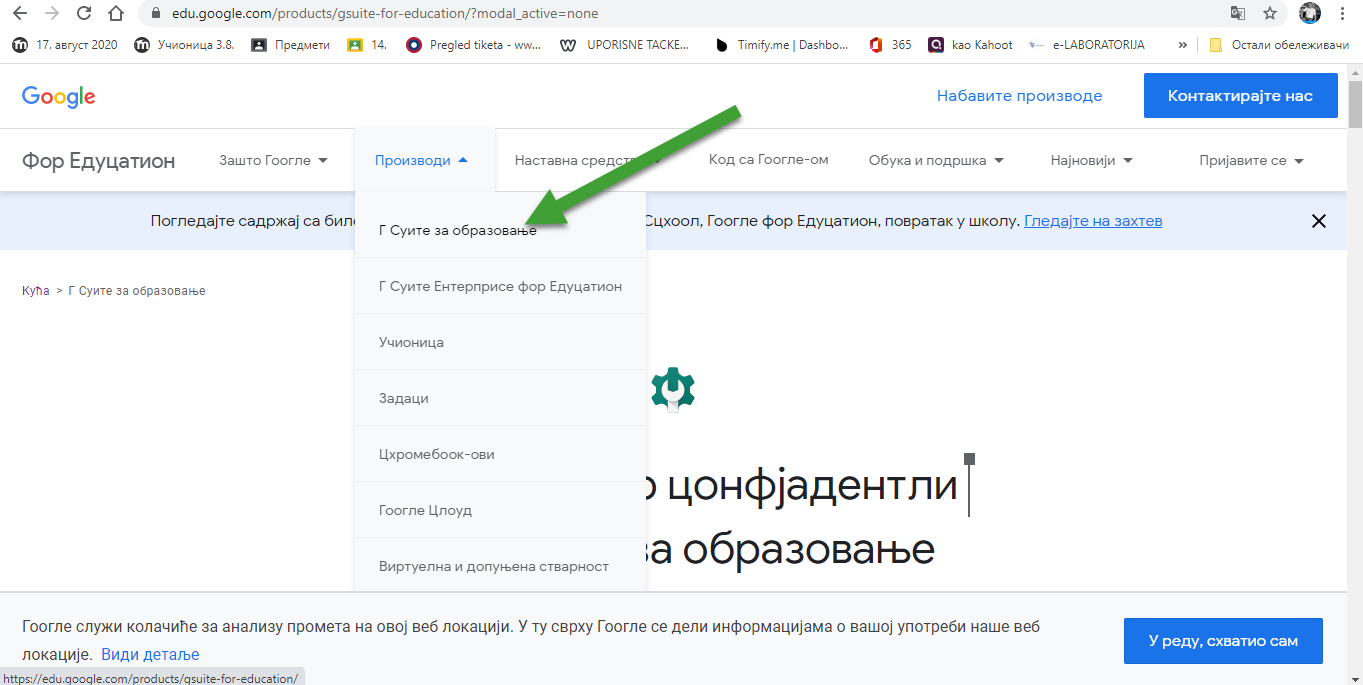Open the Пријавите се dropdown
Image resolution: width=1363 pixels, height=685 pixels.
[x=1251, y=160]
